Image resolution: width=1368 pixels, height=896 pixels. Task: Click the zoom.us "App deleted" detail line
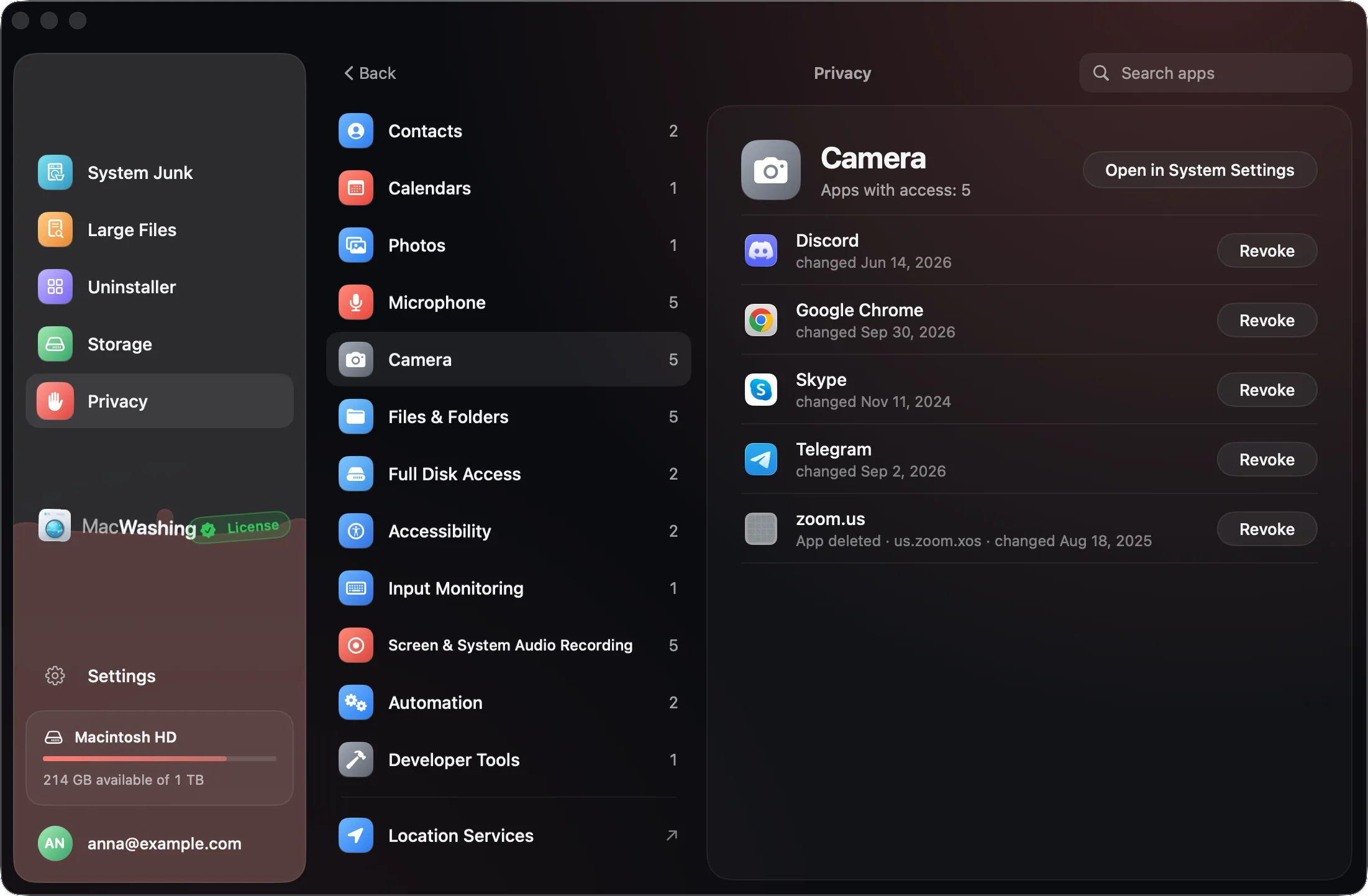(974, 541)
